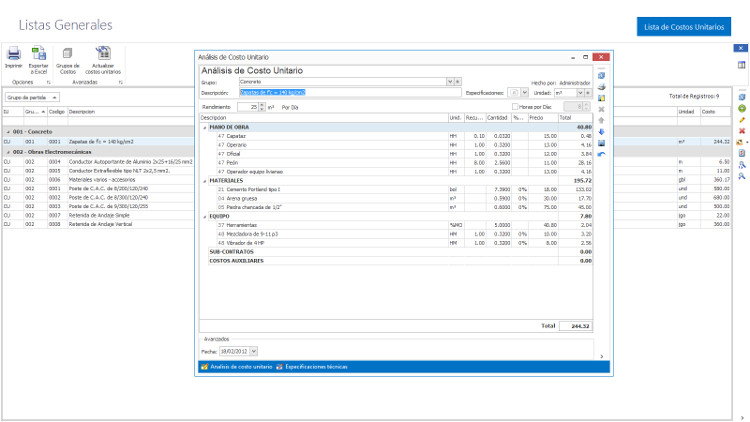Collapse the 001 - Concreto group row
The image size is (750, 422).
click(x=7, y=132)
